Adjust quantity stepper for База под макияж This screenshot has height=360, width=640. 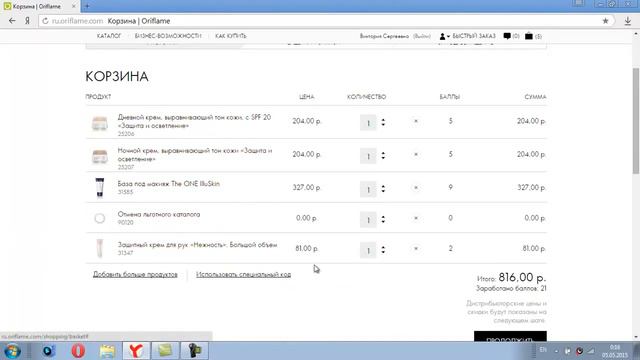(x=383, y=189)
